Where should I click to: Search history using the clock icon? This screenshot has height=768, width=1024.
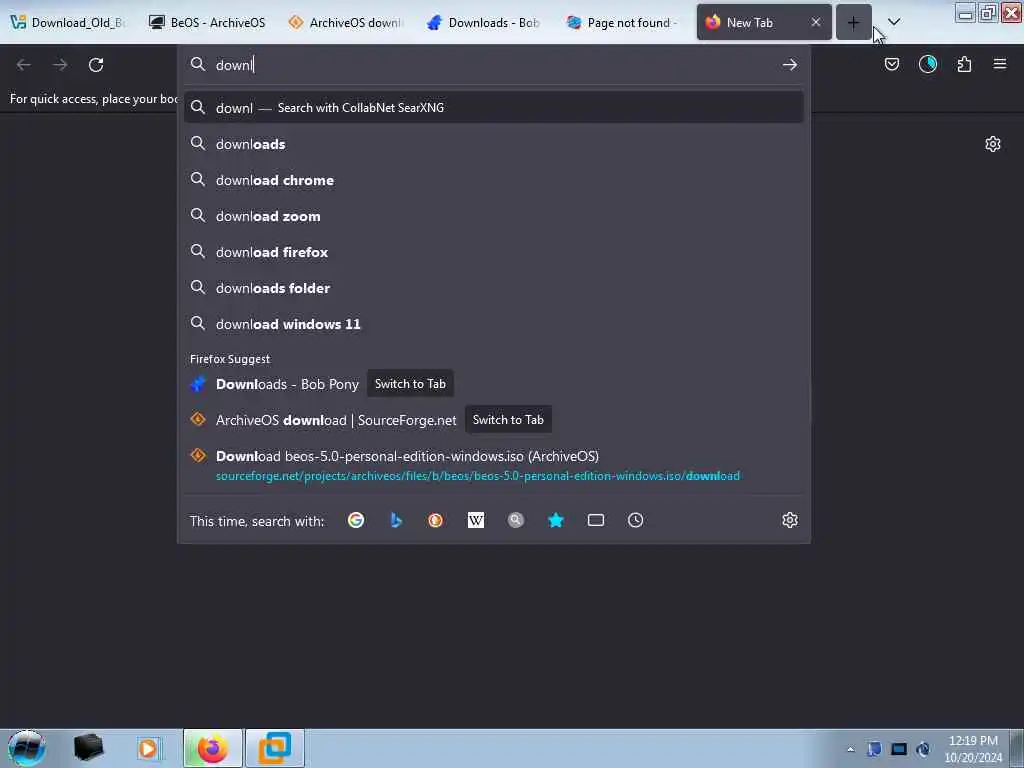tap(635, 520)
